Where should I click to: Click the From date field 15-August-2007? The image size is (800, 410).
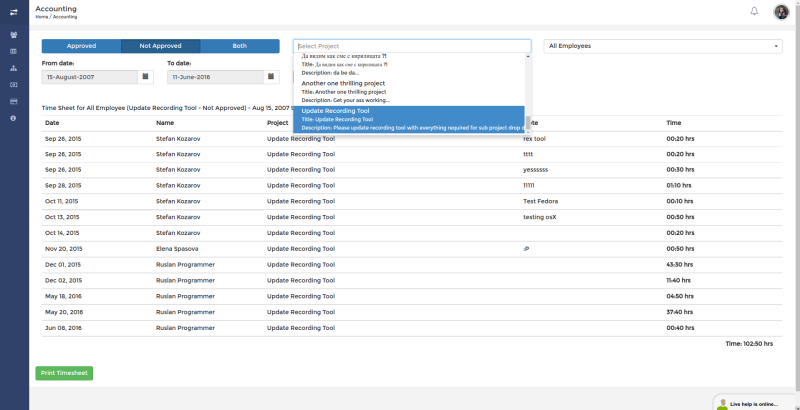[90, 77]
